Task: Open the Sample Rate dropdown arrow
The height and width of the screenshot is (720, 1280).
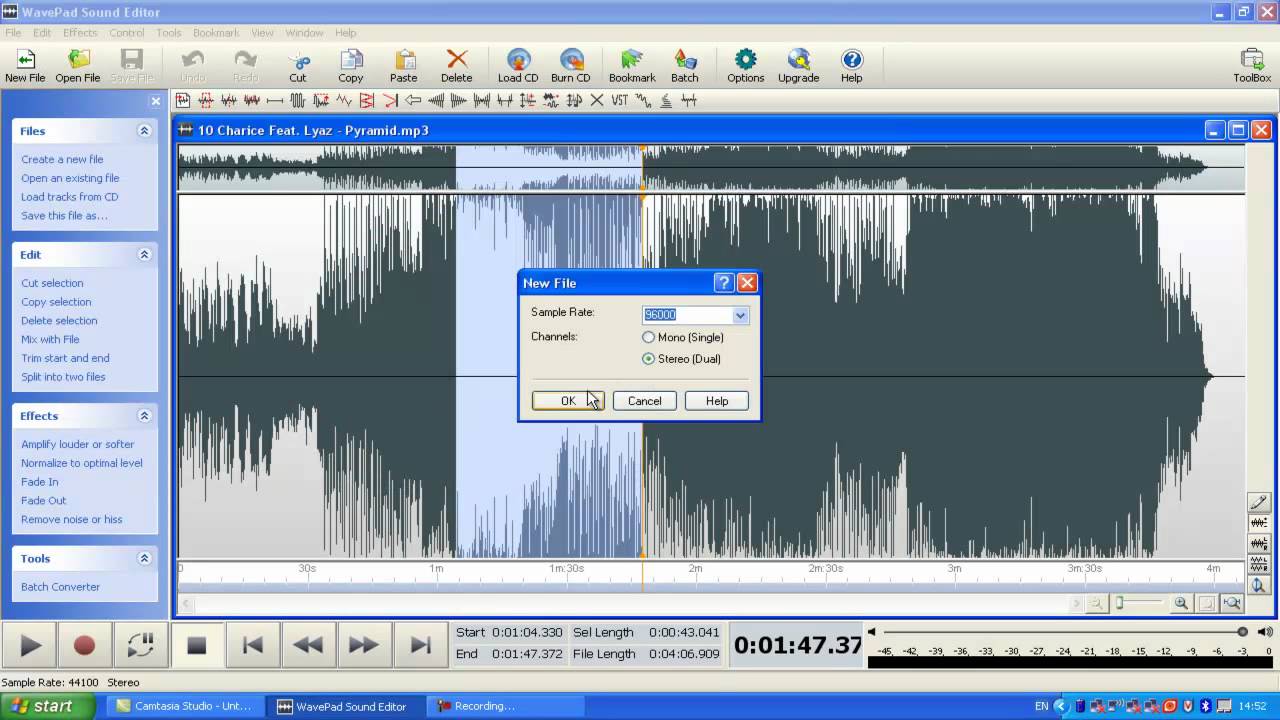Action: pos(740,315)
